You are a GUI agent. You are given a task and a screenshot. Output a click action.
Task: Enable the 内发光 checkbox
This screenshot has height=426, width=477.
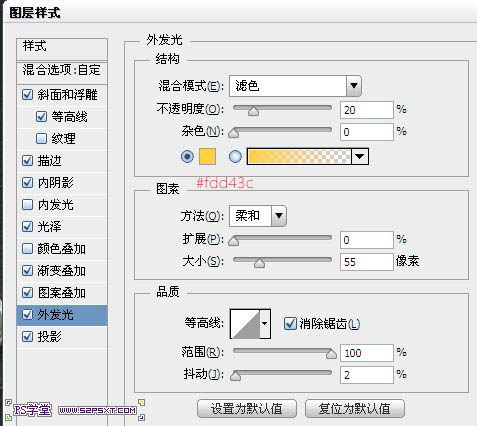pos(27,204)
